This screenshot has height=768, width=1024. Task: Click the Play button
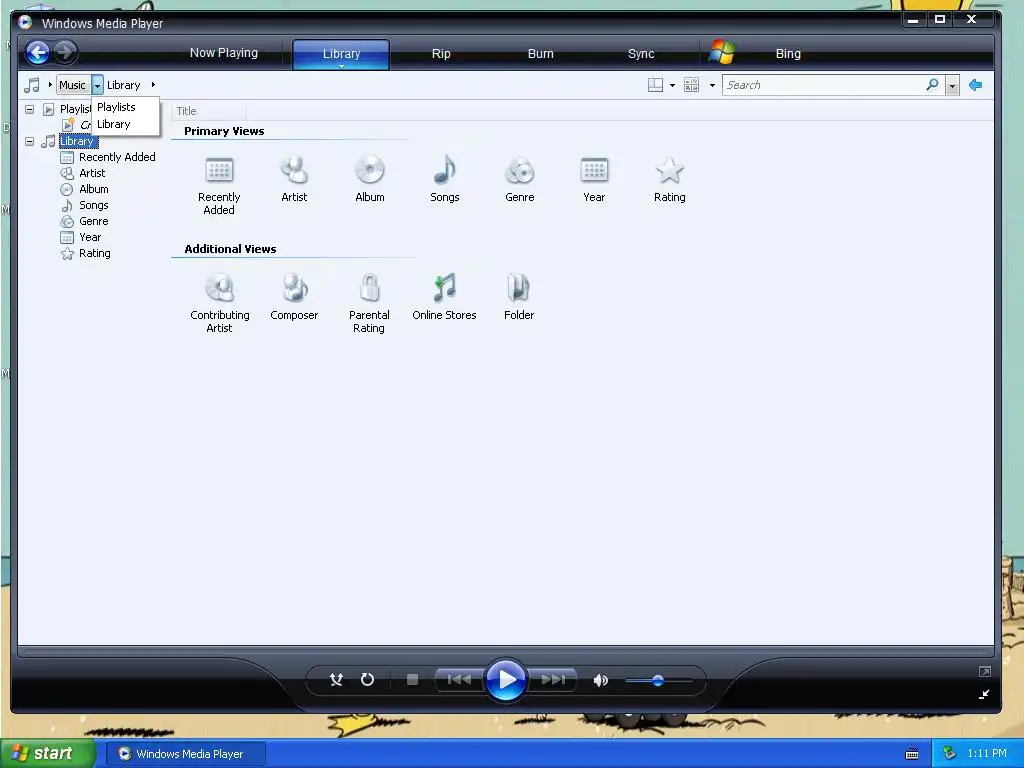506,680
